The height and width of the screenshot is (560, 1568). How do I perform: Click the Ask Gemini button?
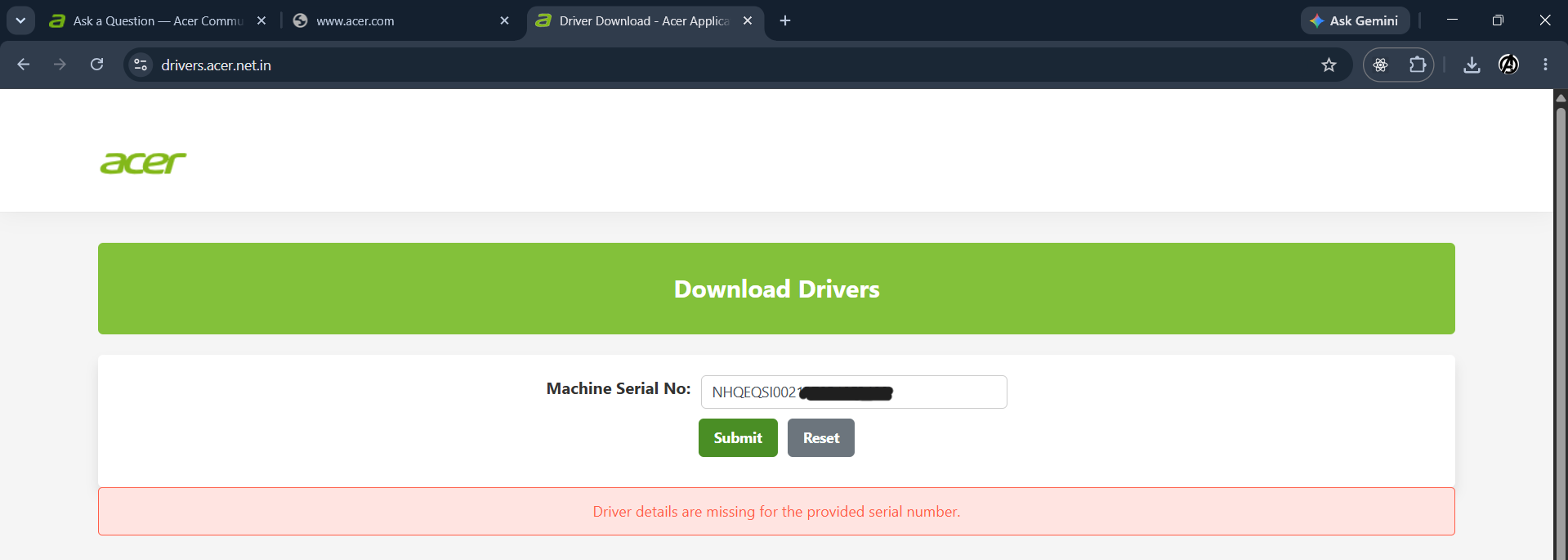pos(1355,20)
